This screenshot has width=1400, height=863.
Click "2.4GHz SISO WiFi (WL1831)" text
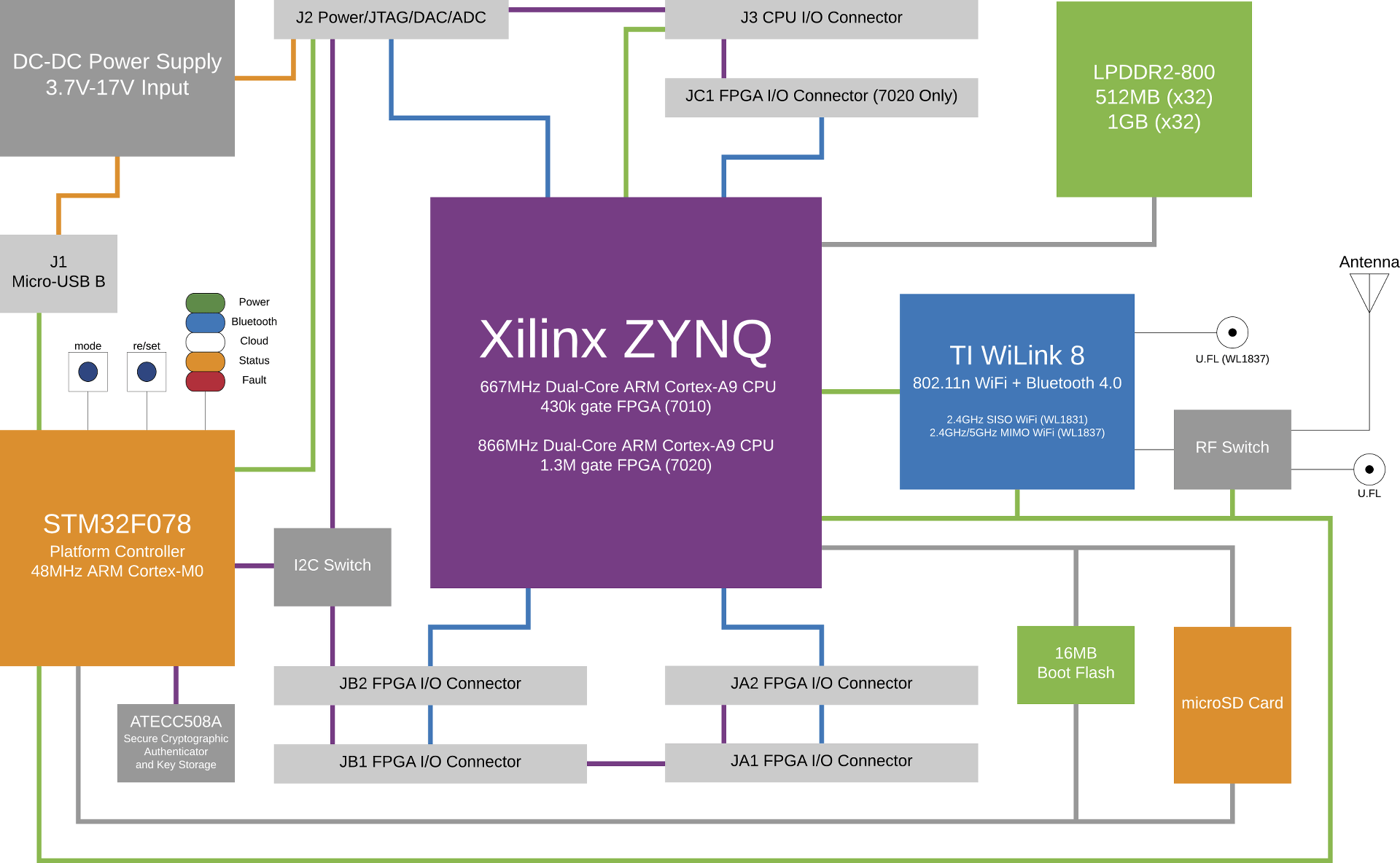click(x=1016, y=419)
